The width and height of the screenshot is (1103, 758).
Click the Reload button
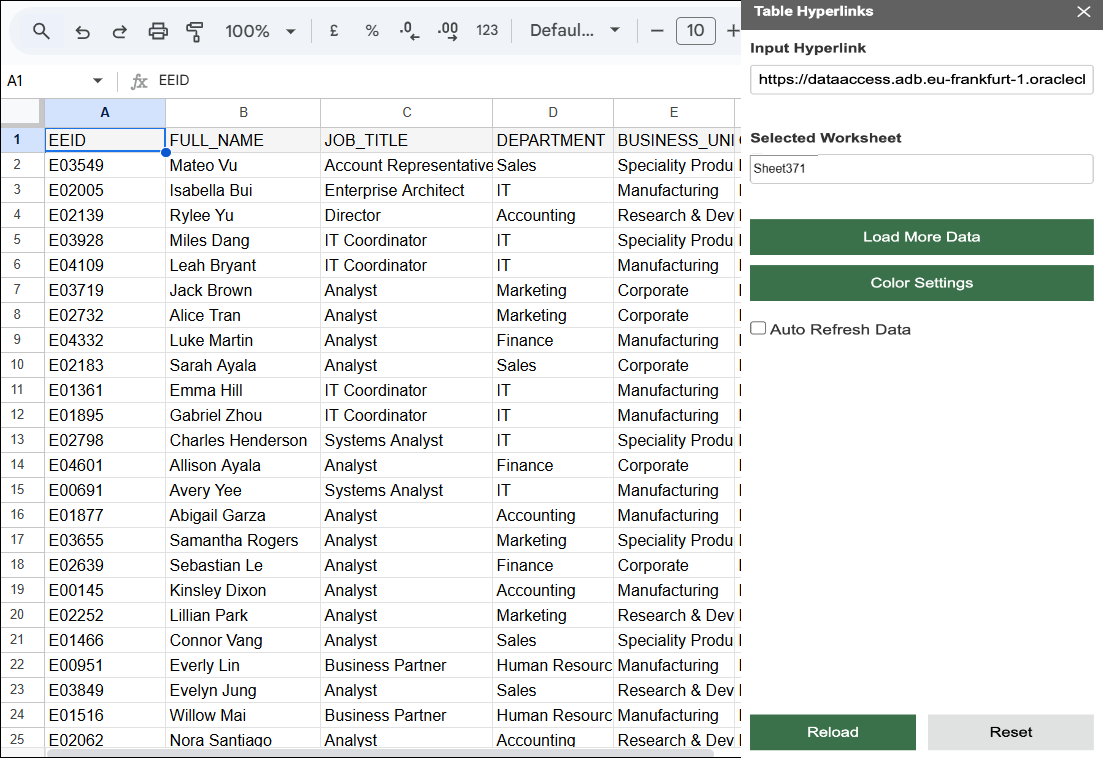[x=832, y=732]
